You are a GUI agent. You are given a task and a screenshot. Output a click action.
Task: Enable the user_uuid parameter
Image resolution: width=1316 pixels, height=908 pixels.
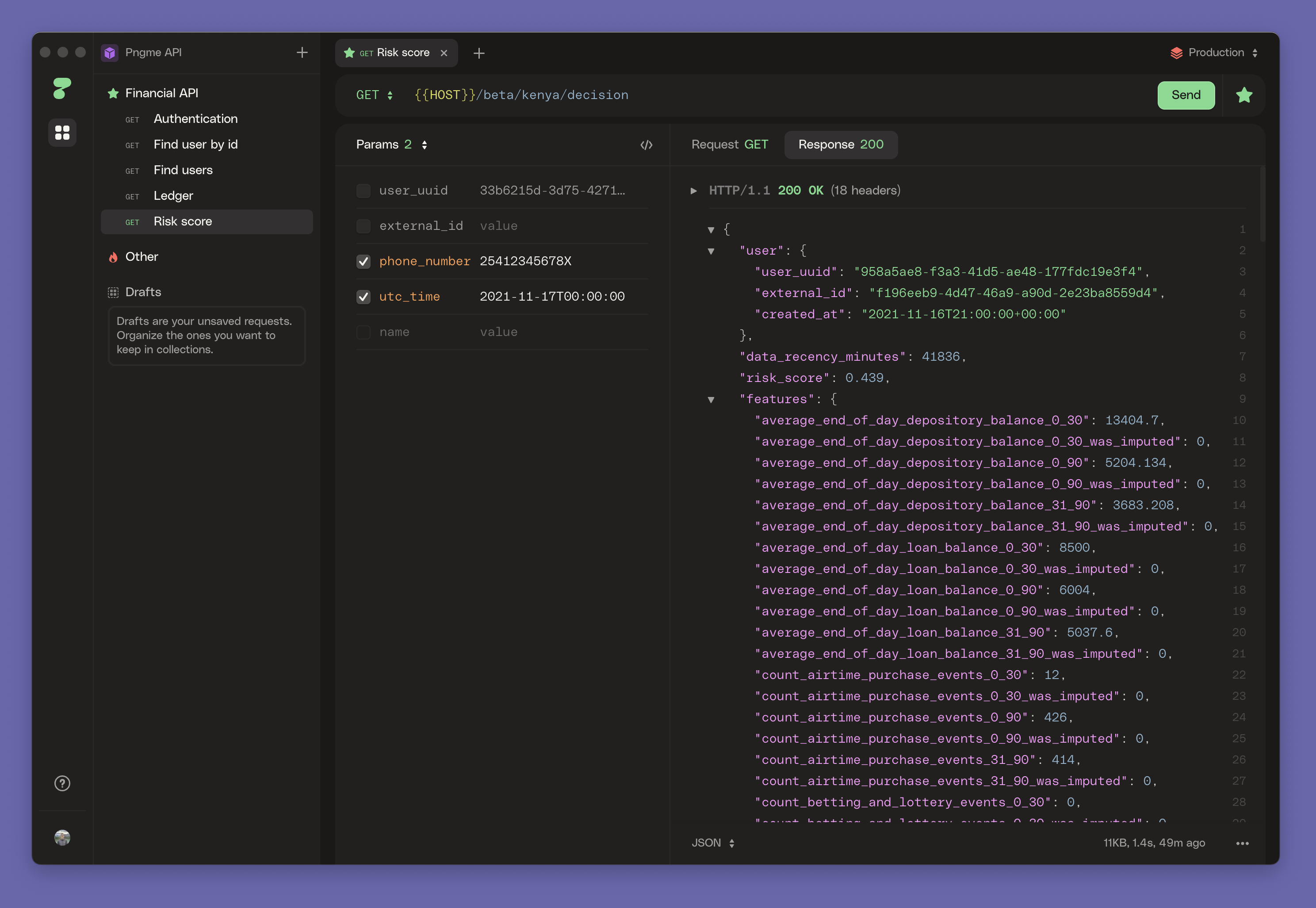click(x=363, y=191)
